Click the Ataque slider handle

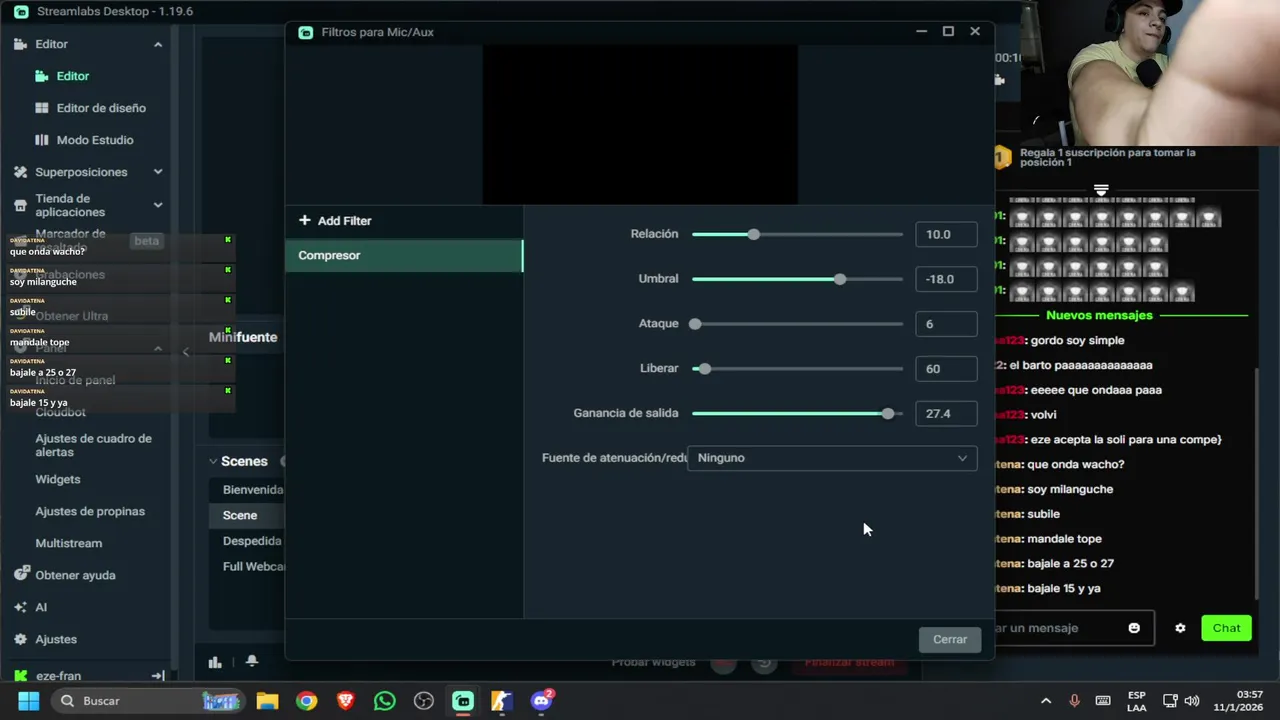click(x=695, y=324)
